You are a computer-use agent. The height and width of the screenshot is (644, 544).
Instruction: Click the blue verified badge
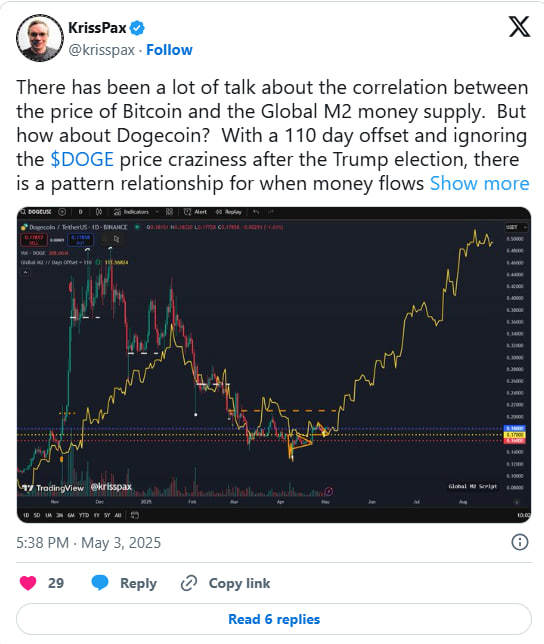point(137,28)
